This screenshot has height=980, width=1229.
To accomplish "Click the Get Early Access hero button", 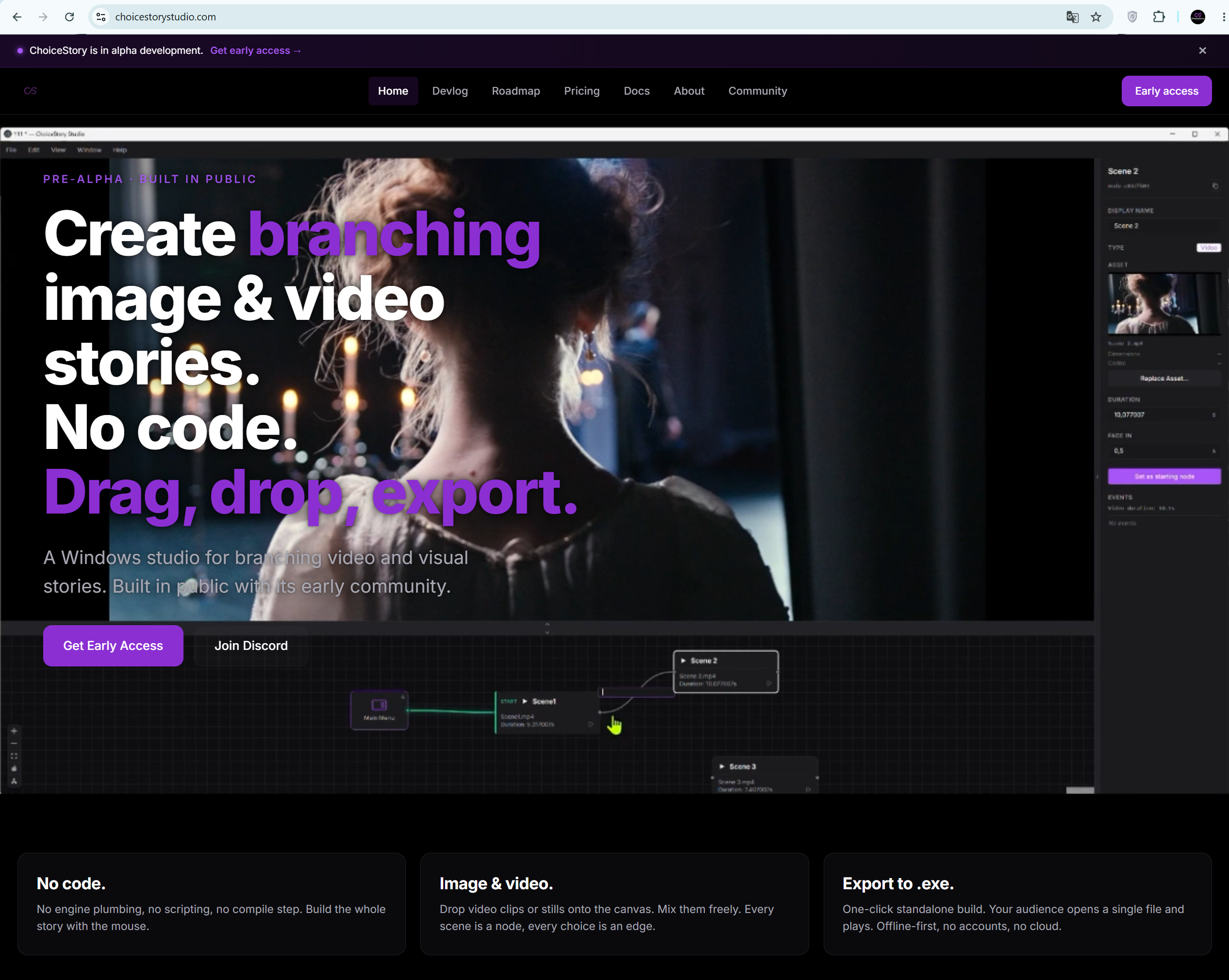I will coord(113,646).
